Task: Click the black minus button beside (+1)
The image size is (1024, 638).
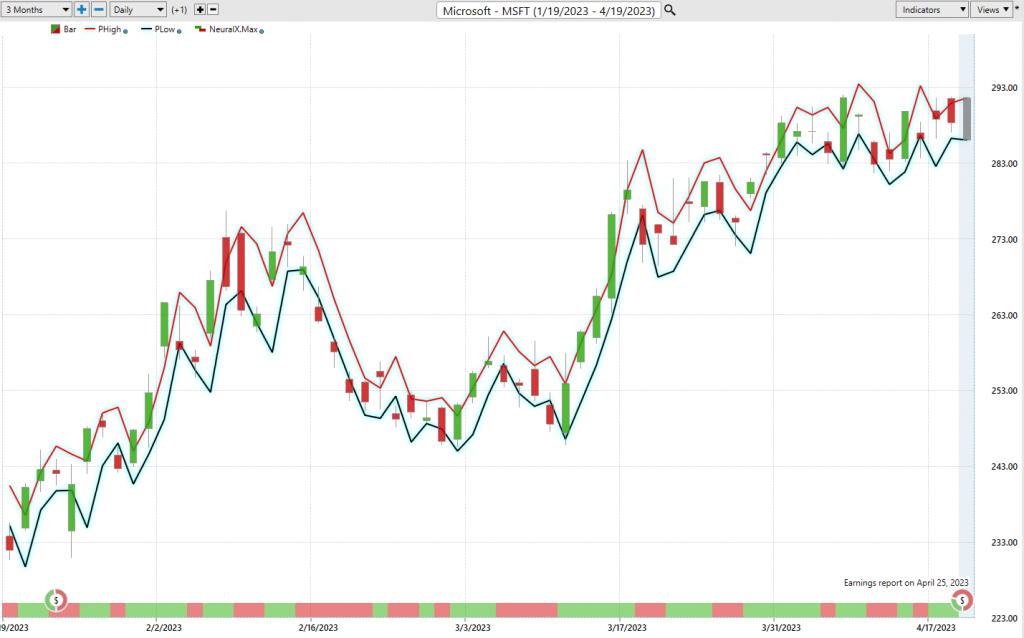Action: click(x=212, y=10)
